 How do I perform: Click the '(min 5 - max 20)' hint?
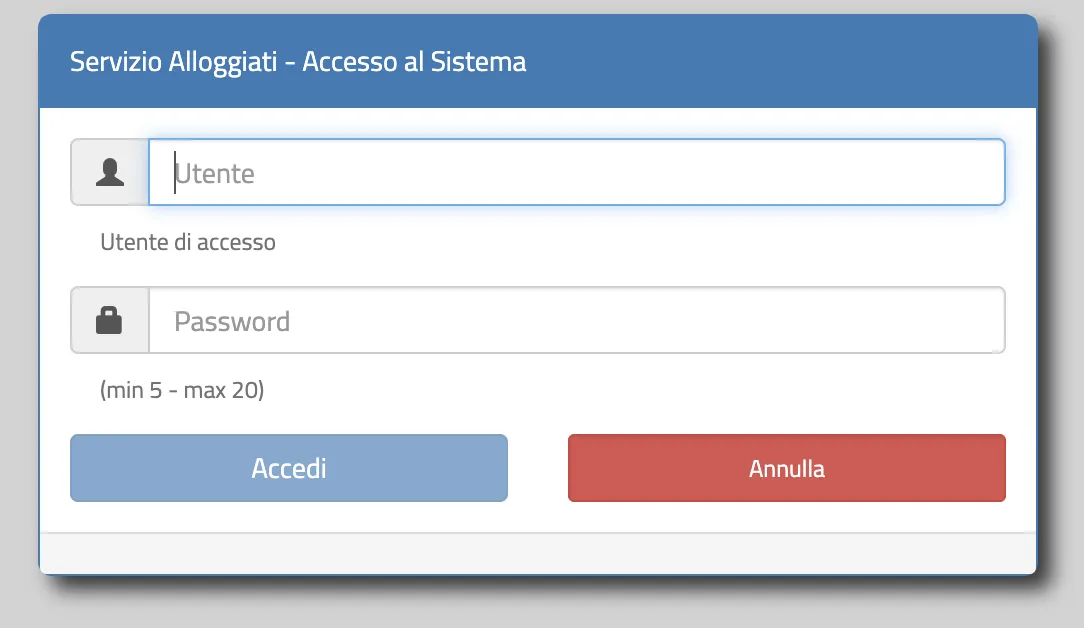[x=182, y=390]
